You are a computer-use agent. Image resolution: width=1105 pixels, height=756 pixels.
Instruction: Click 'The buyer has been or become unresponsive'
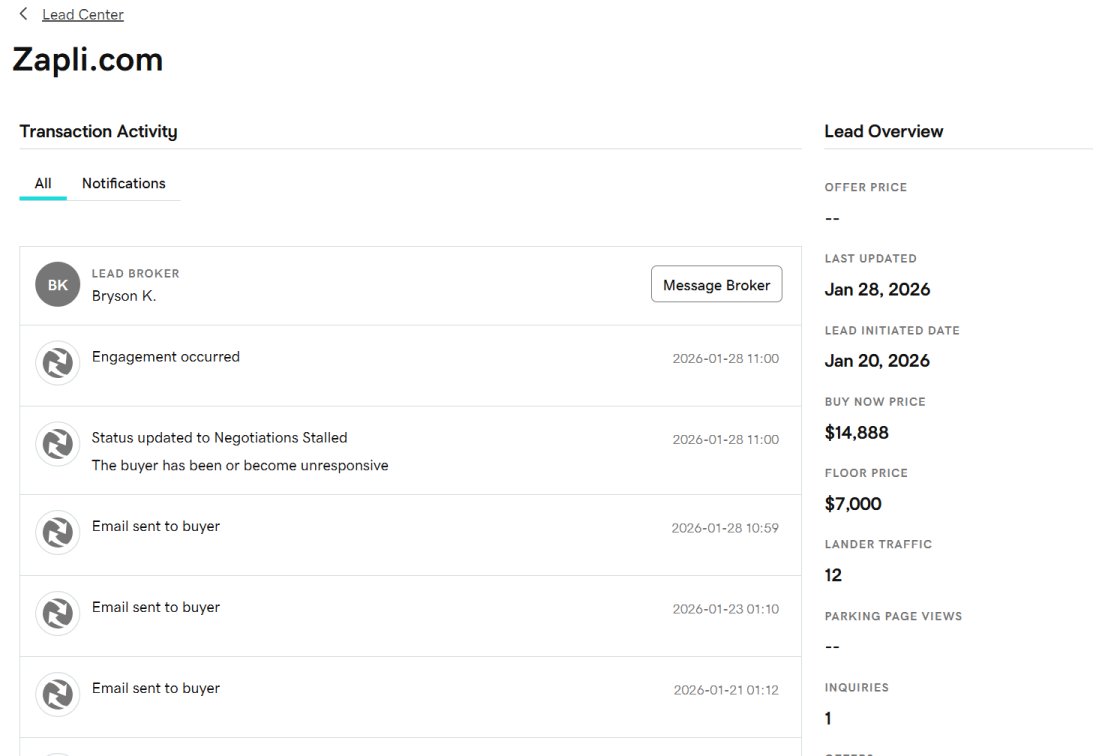240,466
